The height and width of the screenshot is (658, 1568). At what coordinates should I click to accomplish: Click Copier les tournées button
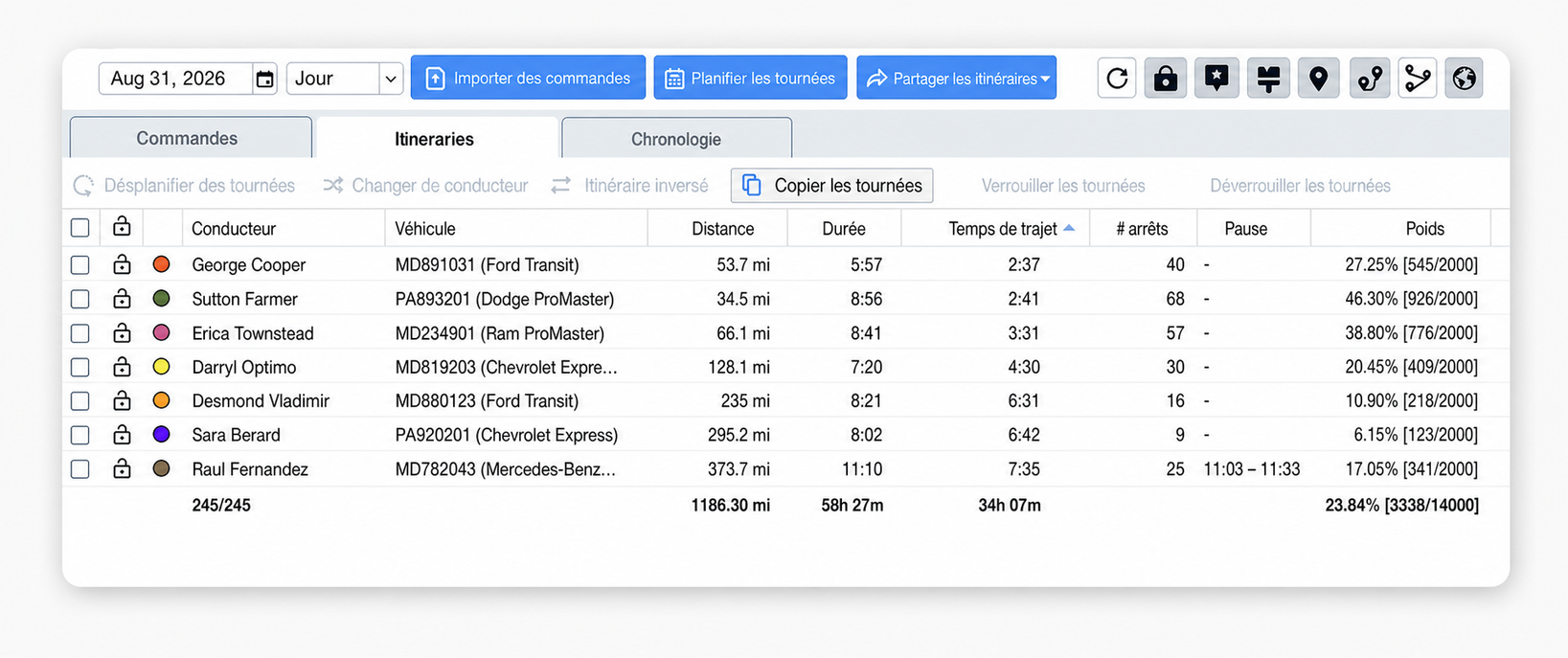point(831,186)
